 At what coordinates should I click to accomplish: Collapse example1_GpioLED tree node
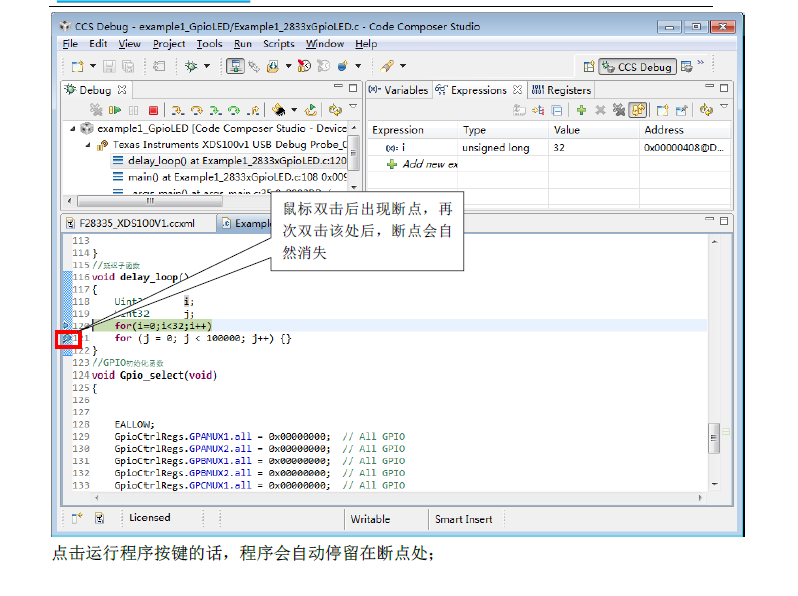tap(72, 129)
